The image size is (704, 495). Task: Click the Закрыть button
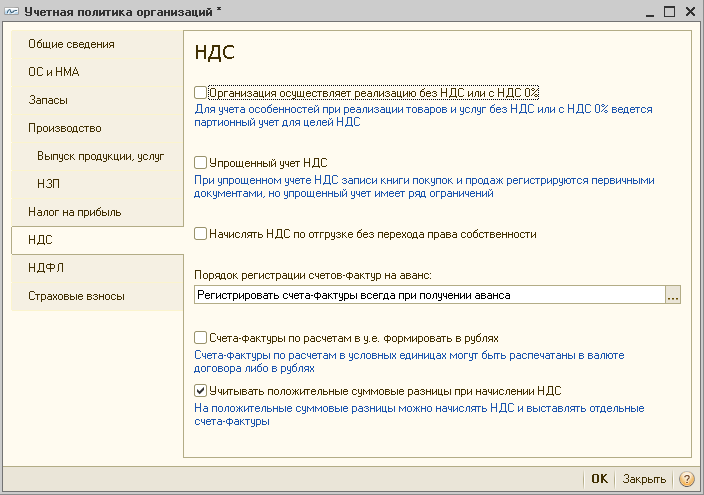coord(644,479)
